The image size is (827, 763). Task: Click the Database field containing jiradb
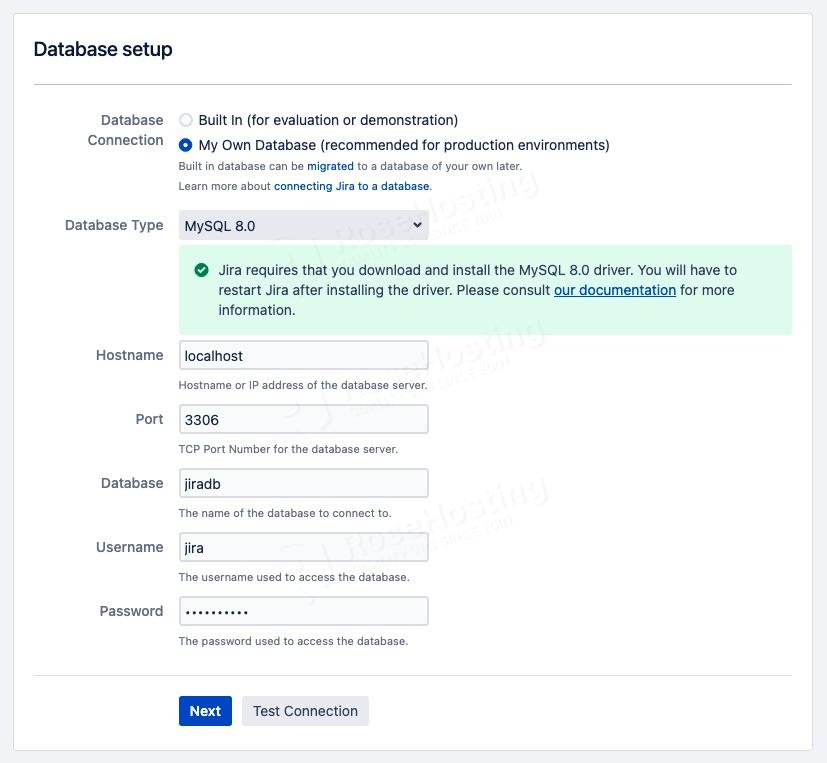click(304, 483)
